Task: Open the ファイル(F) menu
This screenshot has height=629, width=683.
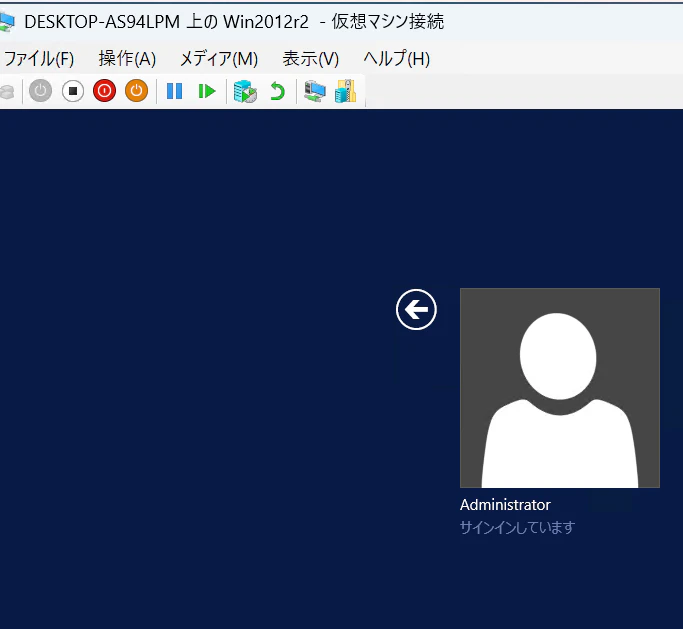Action: 38,59
